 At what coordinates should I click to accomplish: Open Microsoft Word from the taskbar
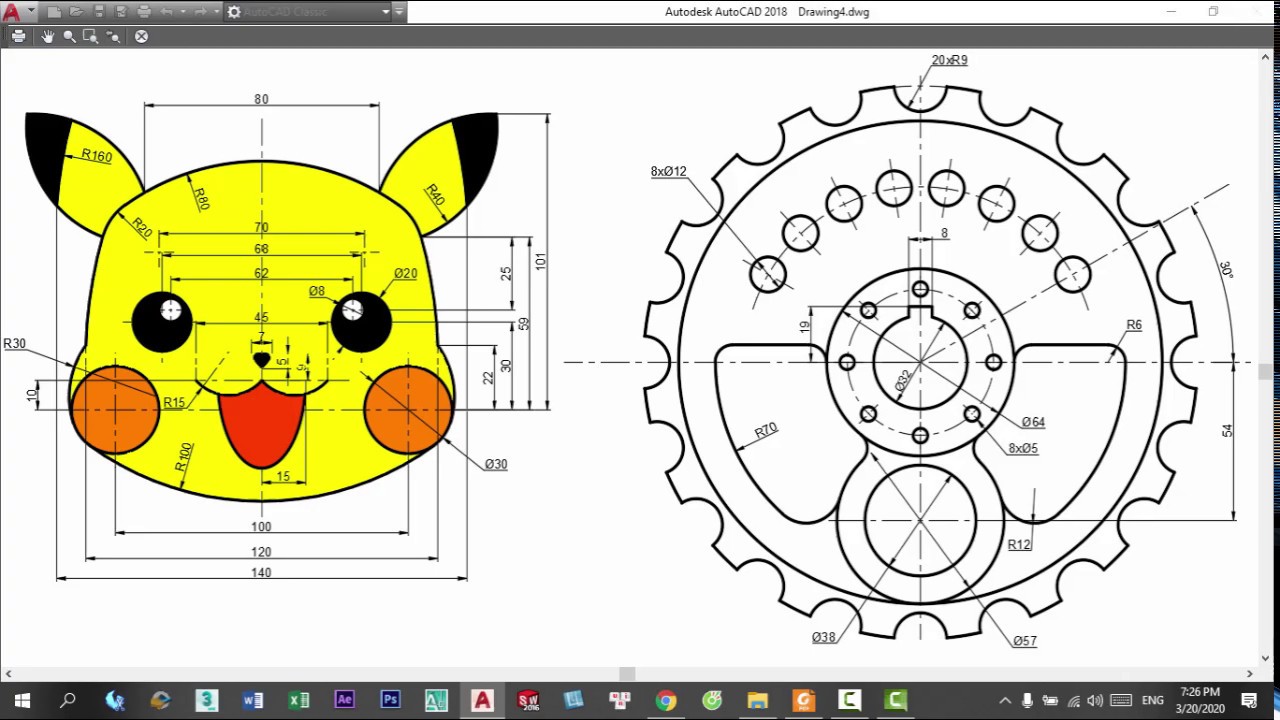[x=252, y=700]
